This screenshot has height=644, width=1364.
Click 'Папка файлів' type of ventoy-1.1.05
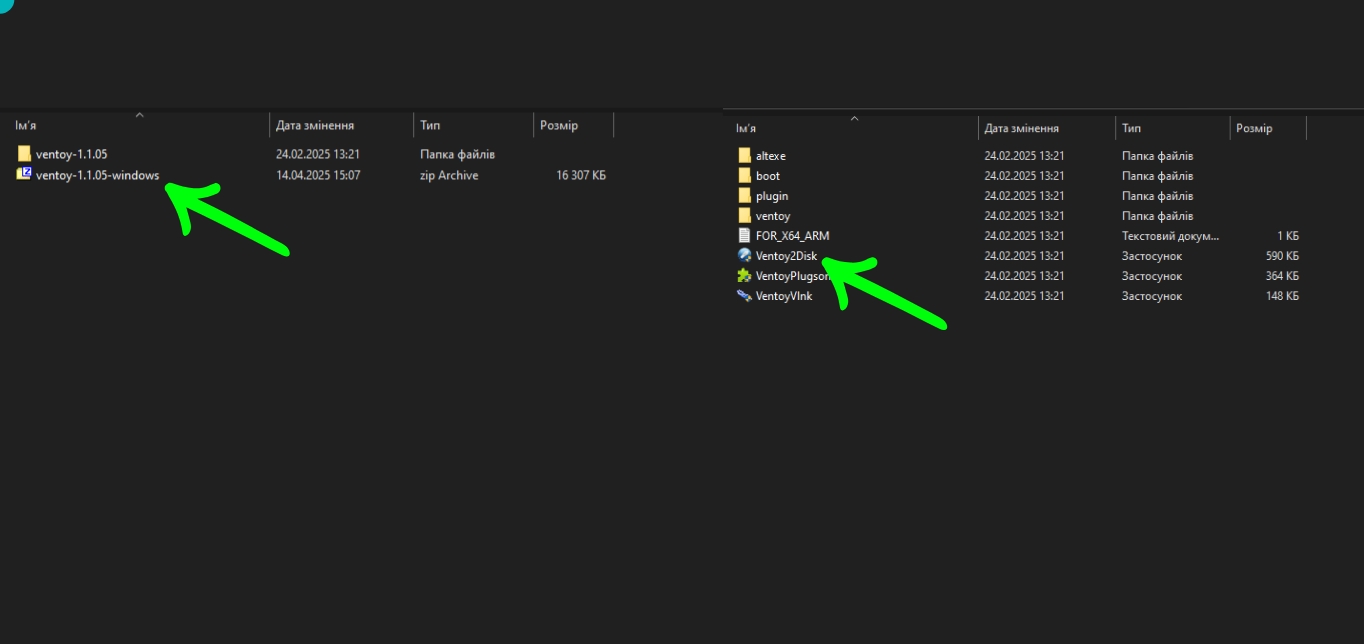tap(457, 155)
